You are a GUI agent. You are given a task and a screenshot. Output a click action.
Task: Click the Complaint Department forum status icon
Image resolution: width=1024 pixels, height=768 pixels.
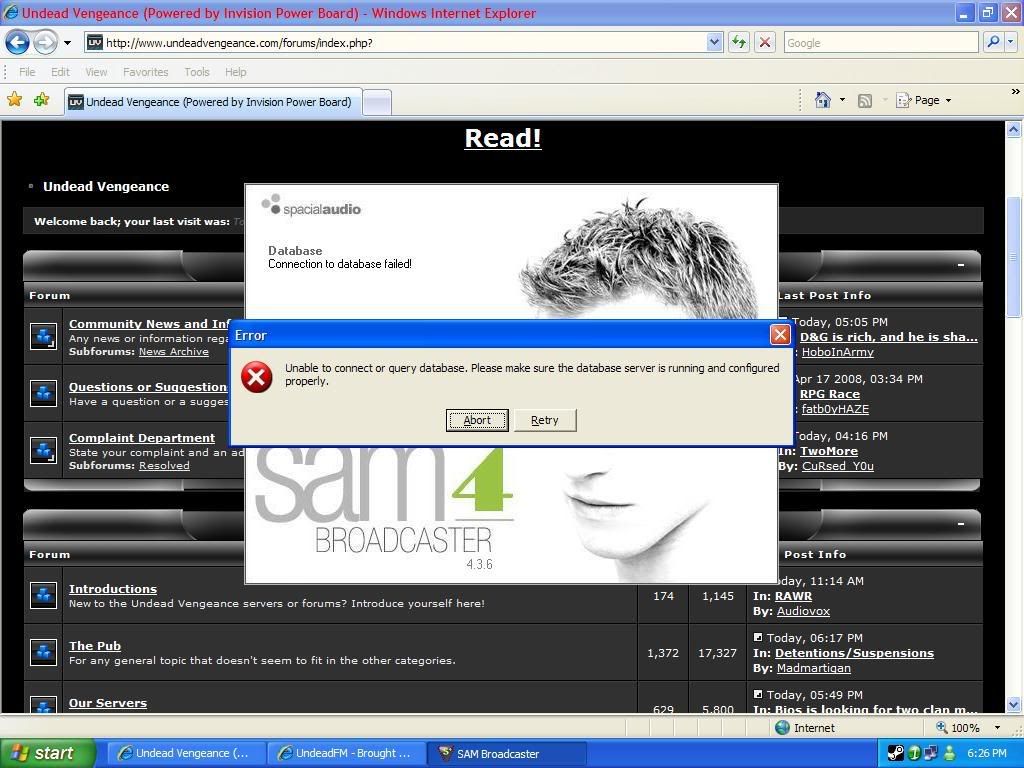(44, 450)
